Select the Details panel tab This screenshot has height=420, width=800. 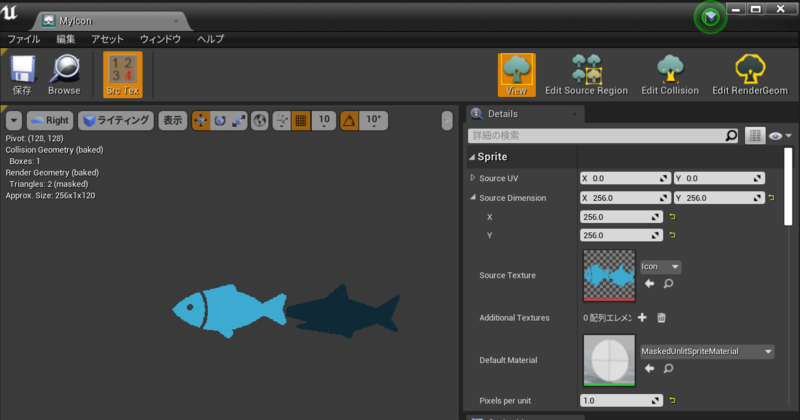[x=526, y=114]
